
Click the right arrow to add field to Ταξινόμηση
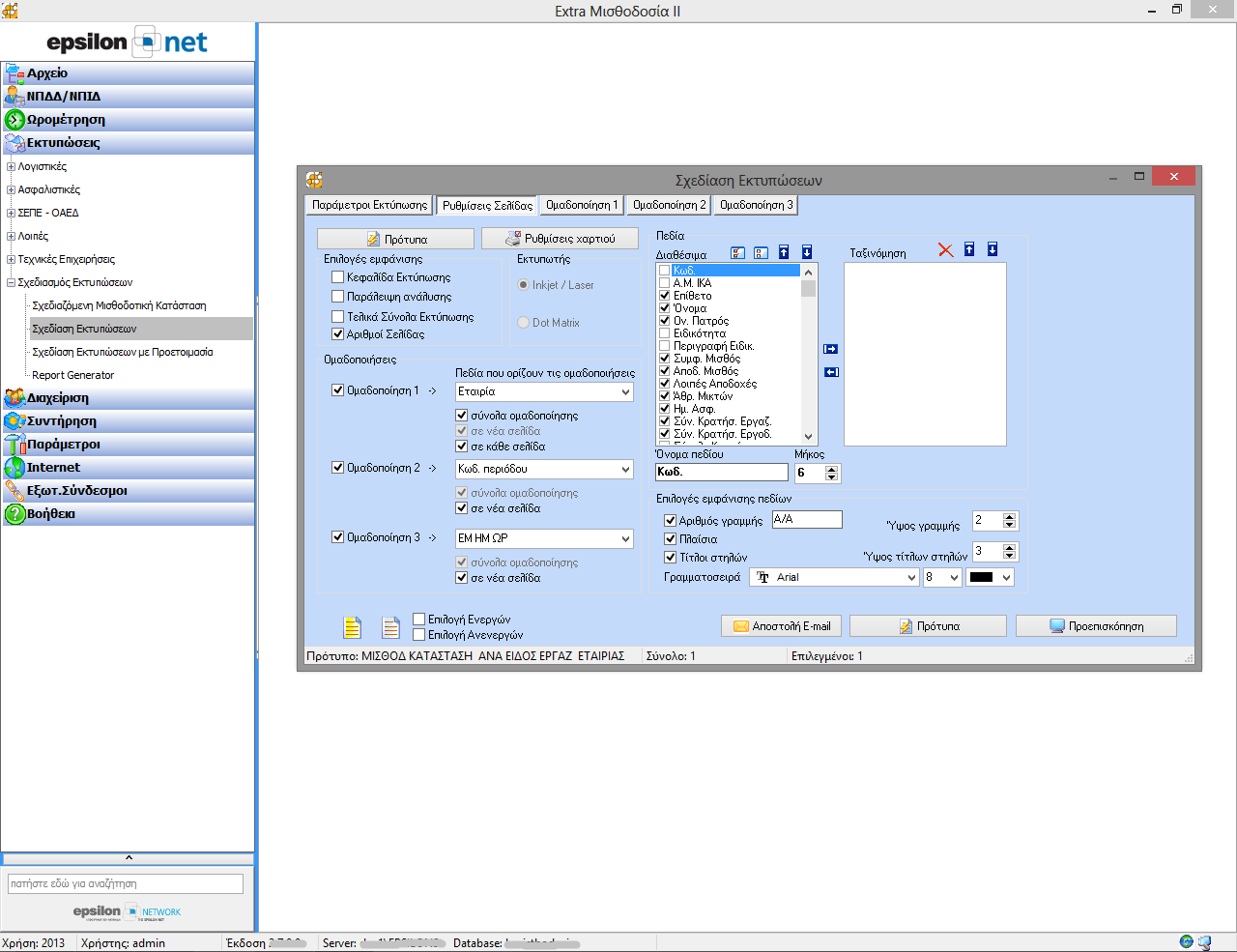(x=830, y=349)
